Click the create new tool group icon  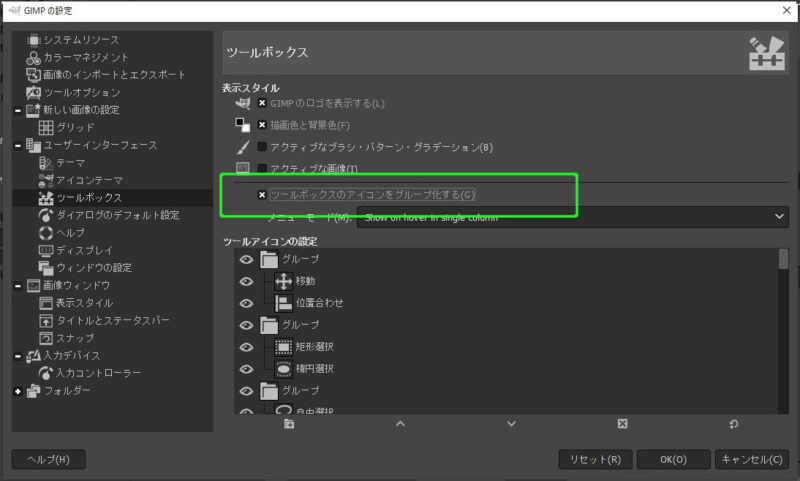pos(289,424)
